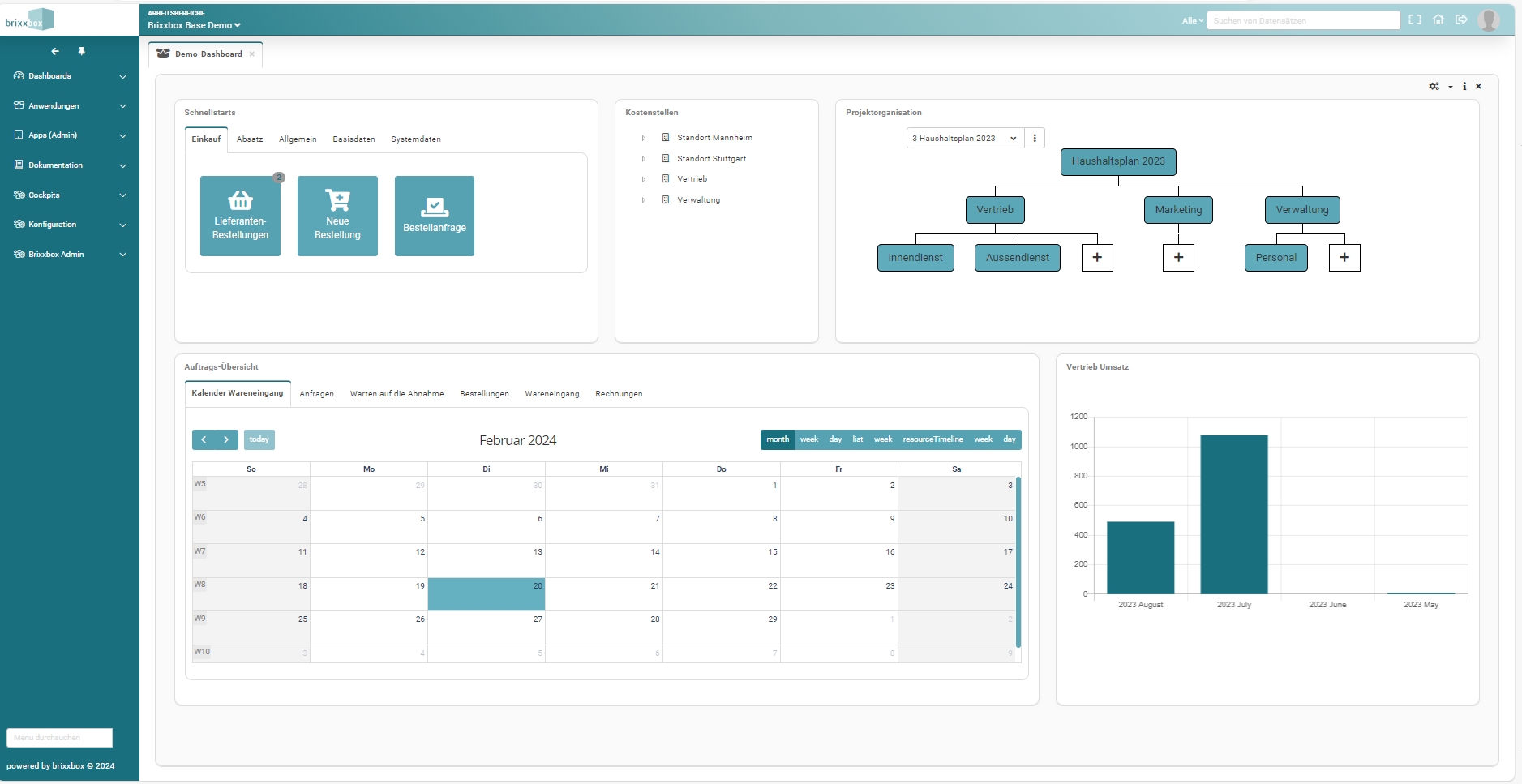Open the three-dot menu beside Haushaltsplan 2023
Image resolution: width=1522 pixels, height=784 pixels.
(1035, 139)
